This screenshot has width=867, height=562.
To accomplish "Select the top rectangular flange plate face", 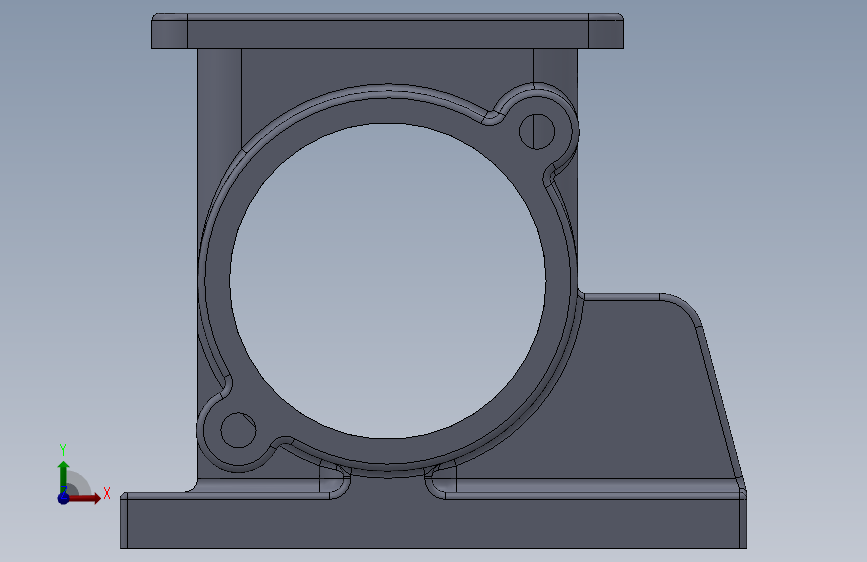I will 387,34.
